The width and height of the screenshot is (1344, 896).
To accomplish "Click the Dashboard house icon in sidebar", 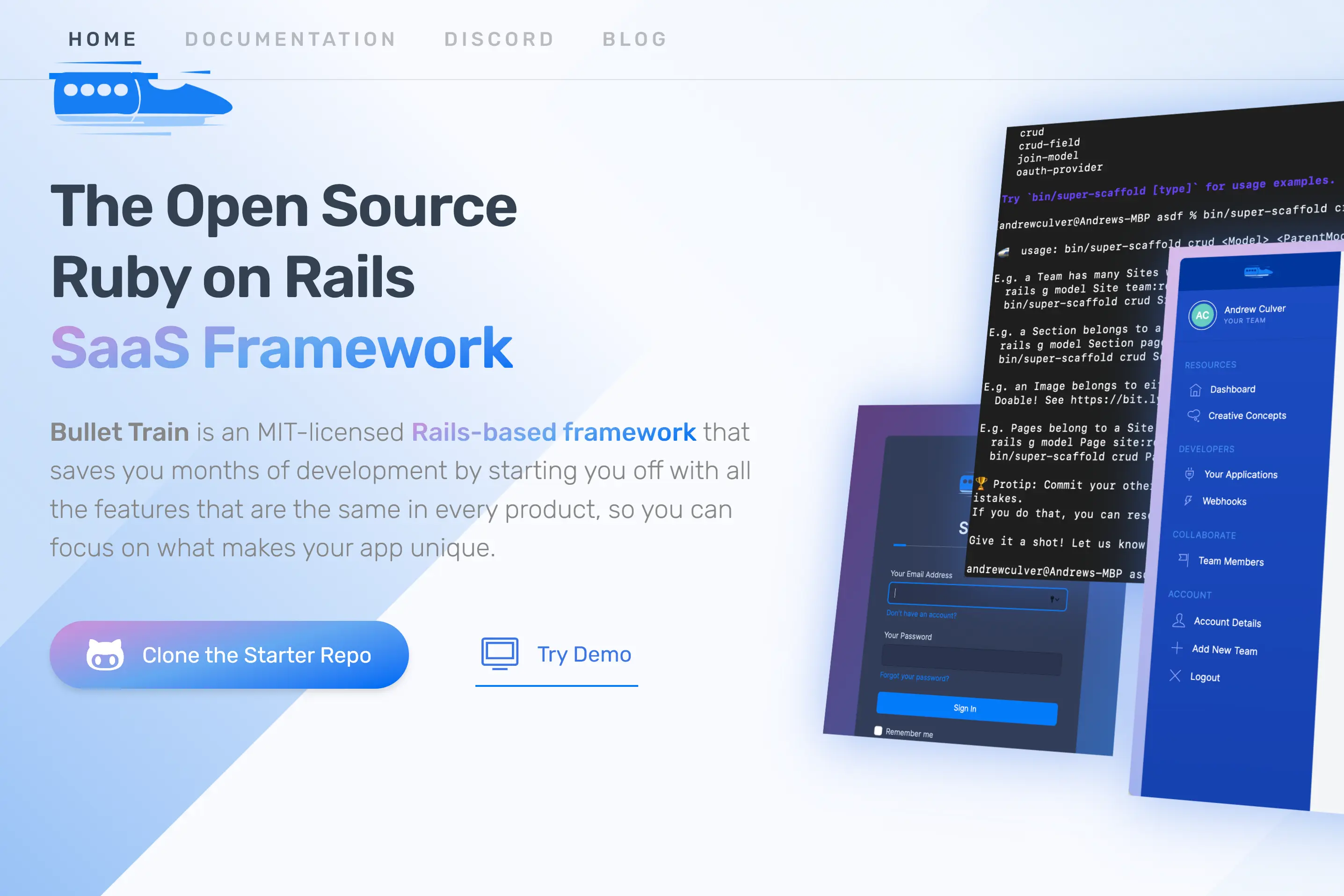I will (x=1195, y=390).
